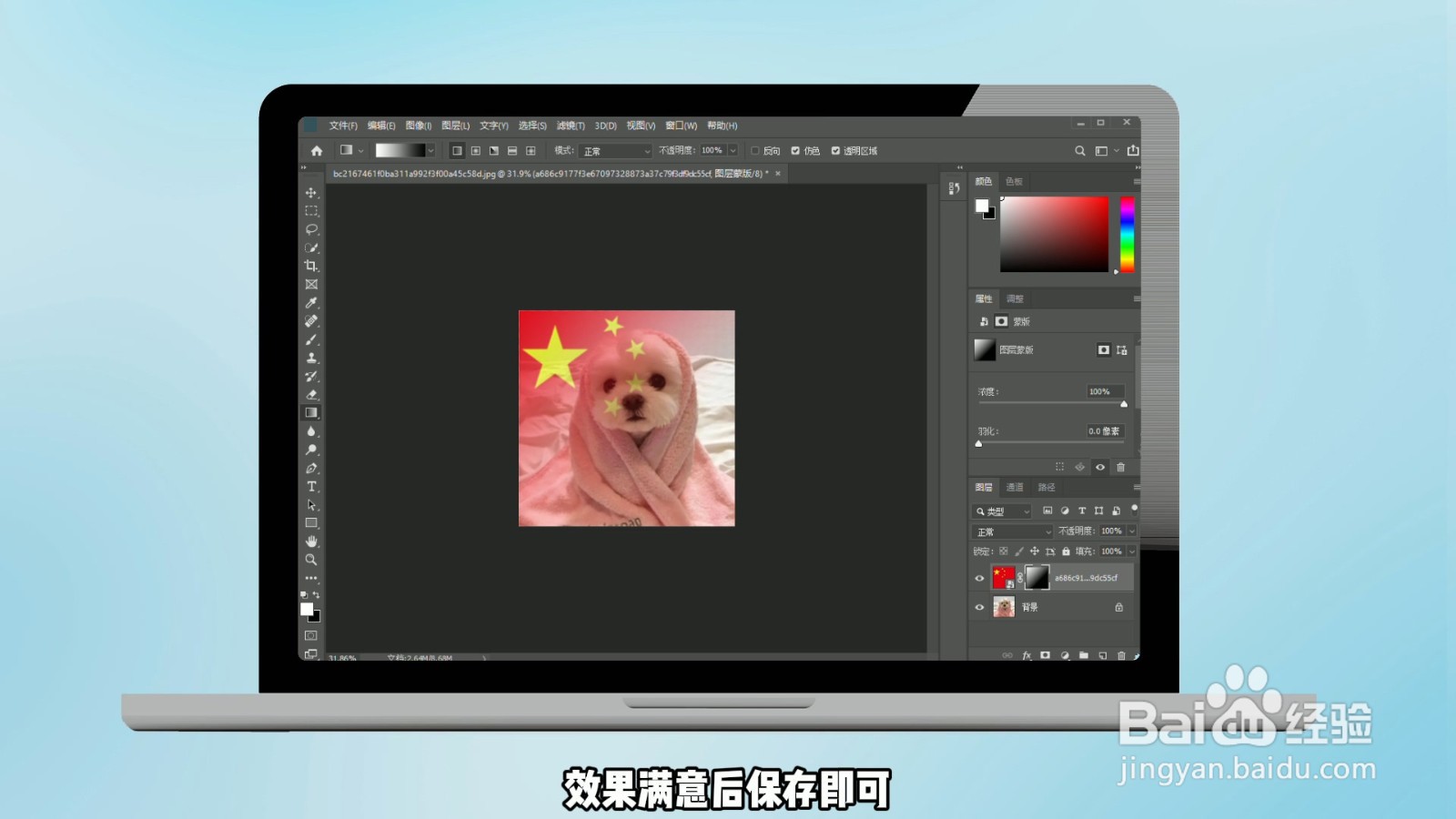Select the Eraser tool

click(311, 395)
